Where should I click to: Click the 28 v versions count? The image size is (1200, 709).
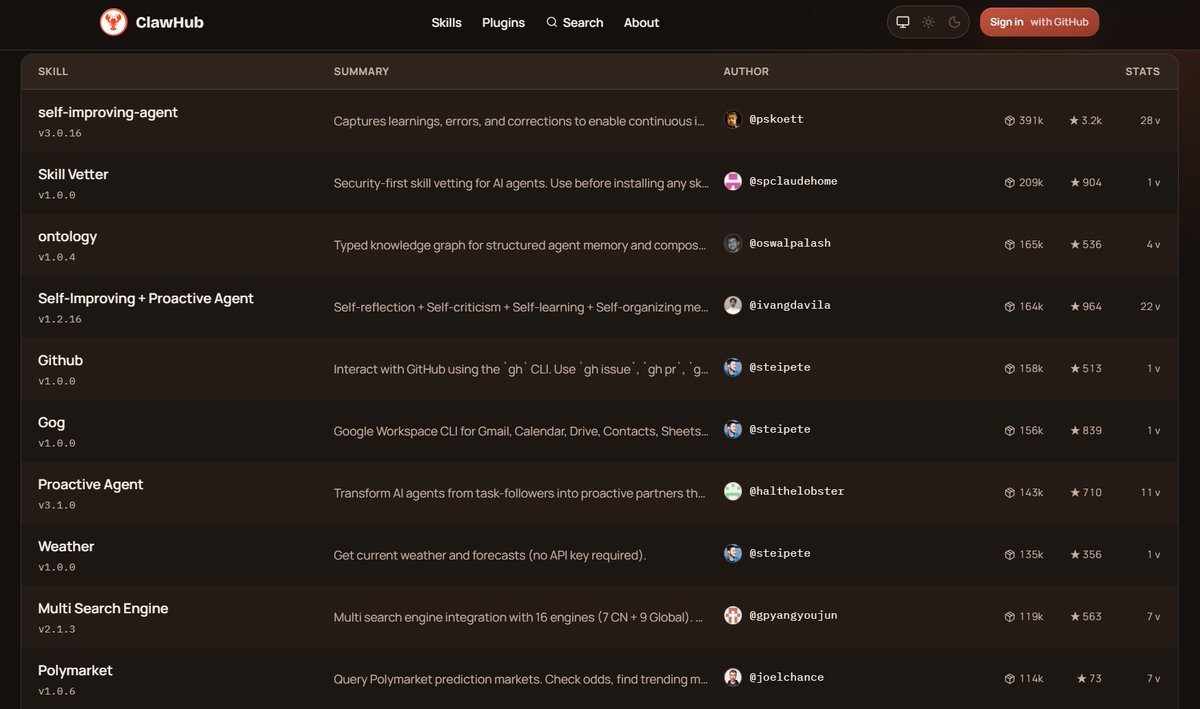click(1150, 121)
